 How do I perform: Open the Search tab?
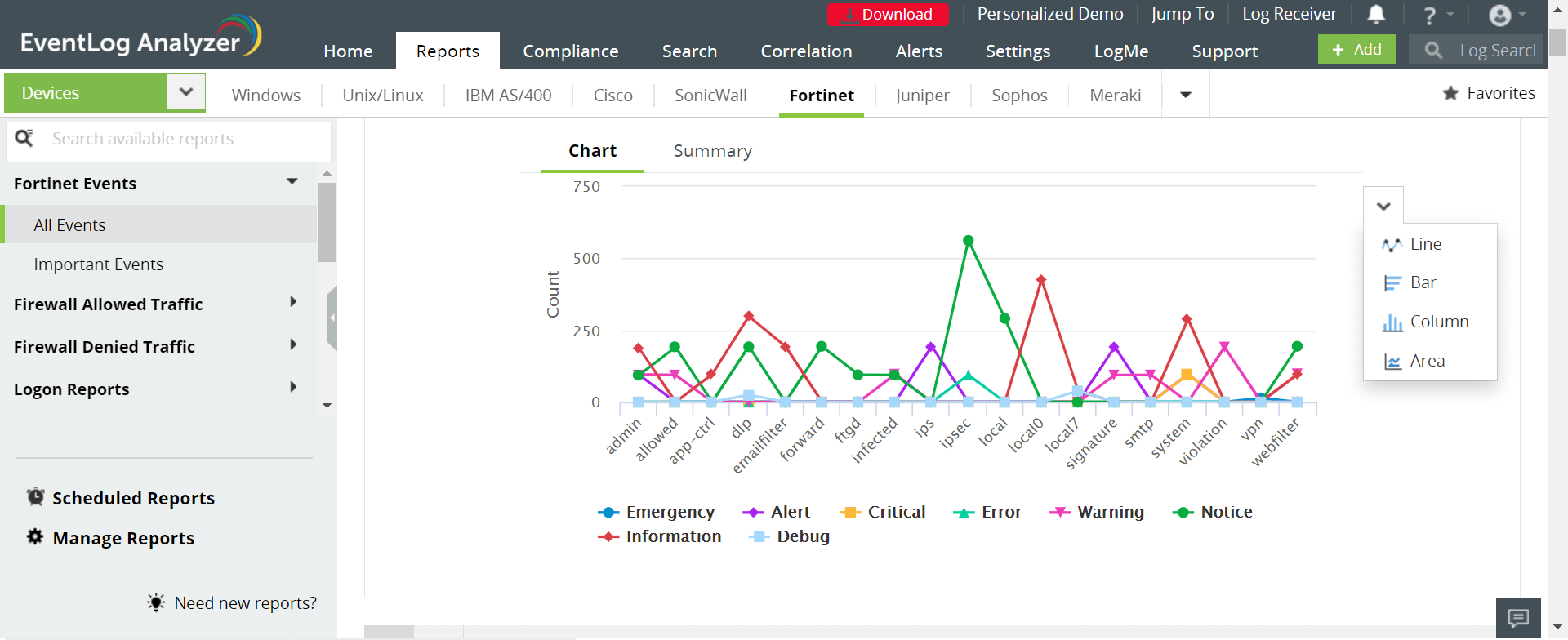point(689,51)
